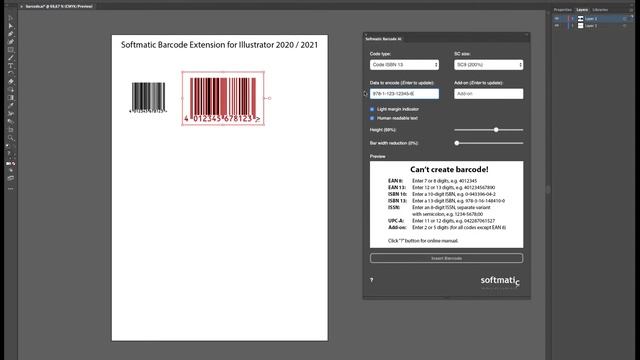This screenshot has height=360, width=640.
Task: Select the Type tool
Action: pos(11,66)
